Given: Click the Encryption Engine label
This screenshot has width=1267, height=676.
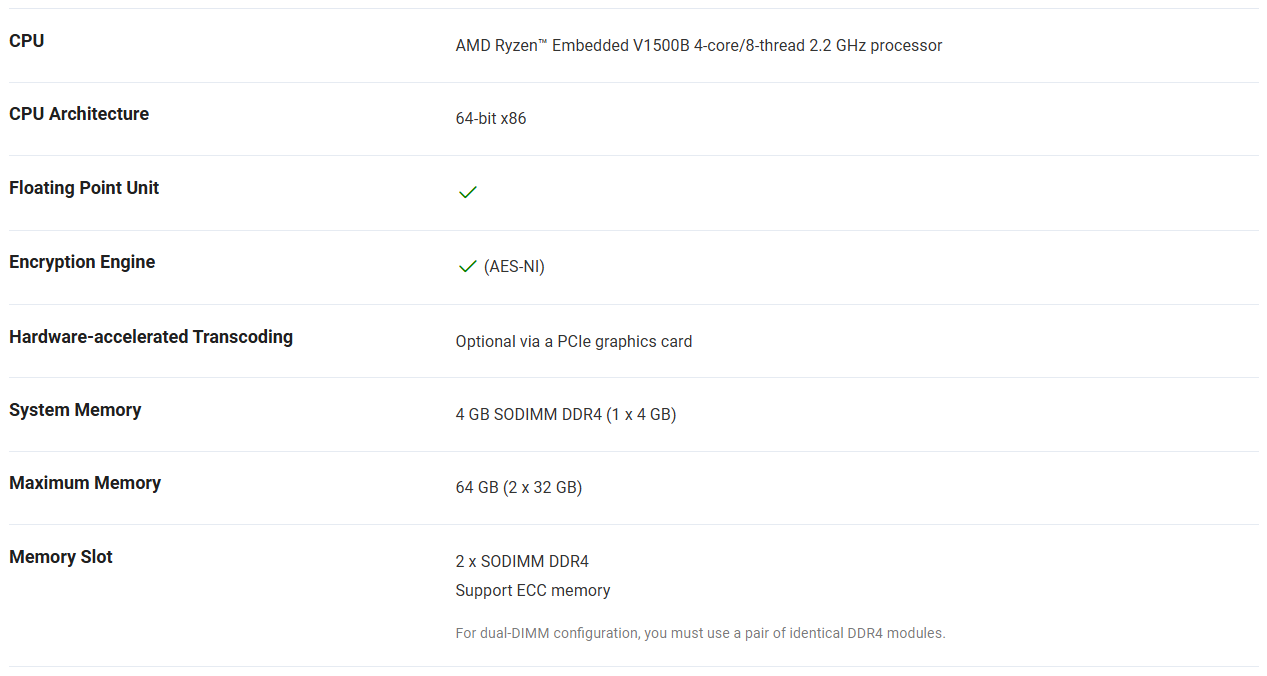Looking at the screenshot, I should coord(82,262).
